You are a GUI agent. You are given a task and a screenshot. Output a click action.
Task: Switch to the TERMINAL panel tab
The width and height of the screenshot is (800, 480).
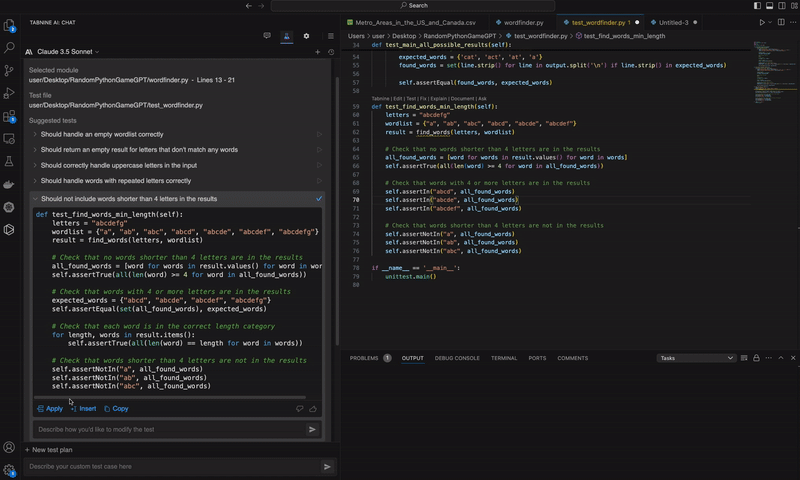point(504,358)
